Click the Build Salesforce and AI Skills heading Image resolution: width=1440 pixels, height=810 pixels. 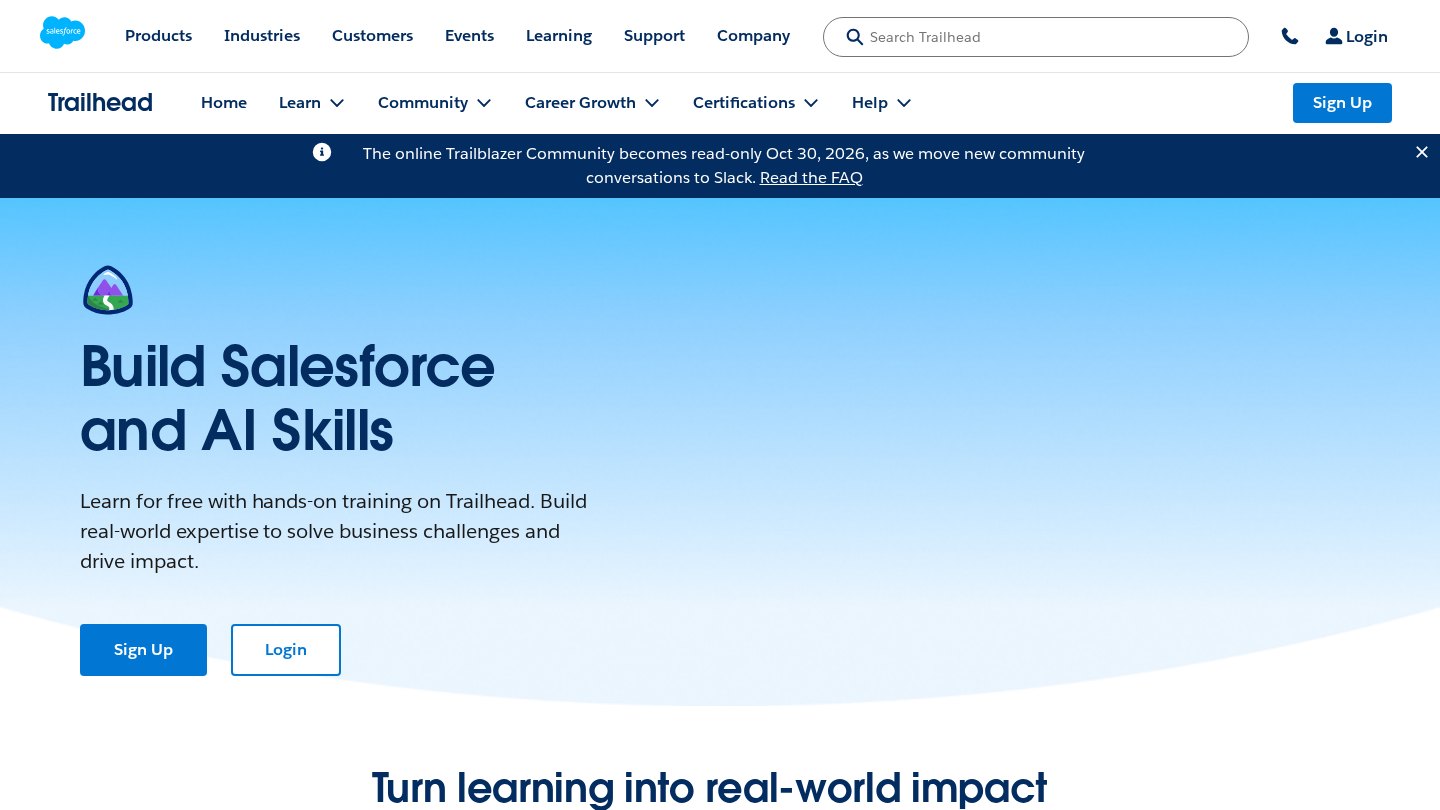coord(287,398)
